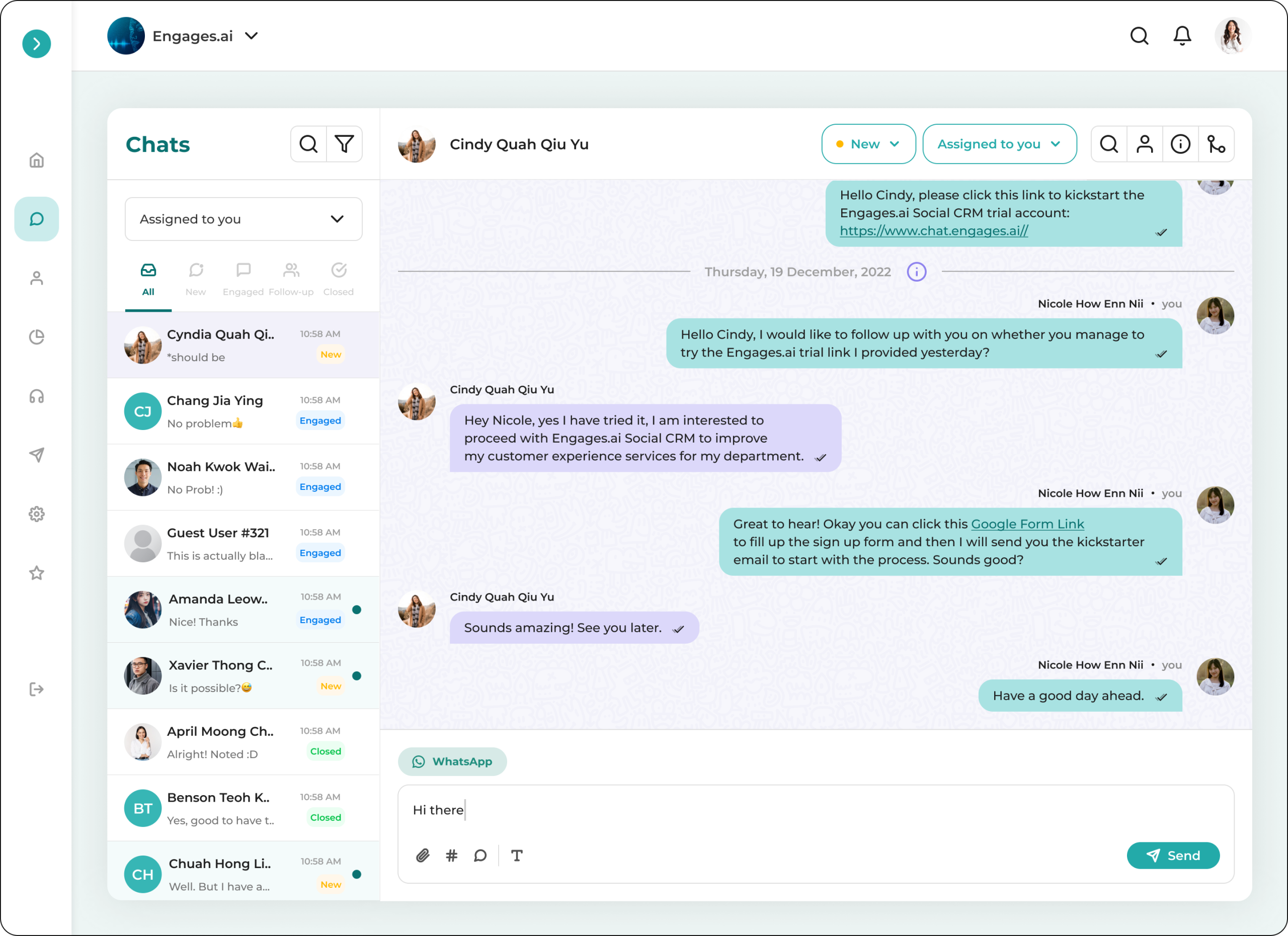
Task: Open the New status dropdown
Action: coord(868,144)
